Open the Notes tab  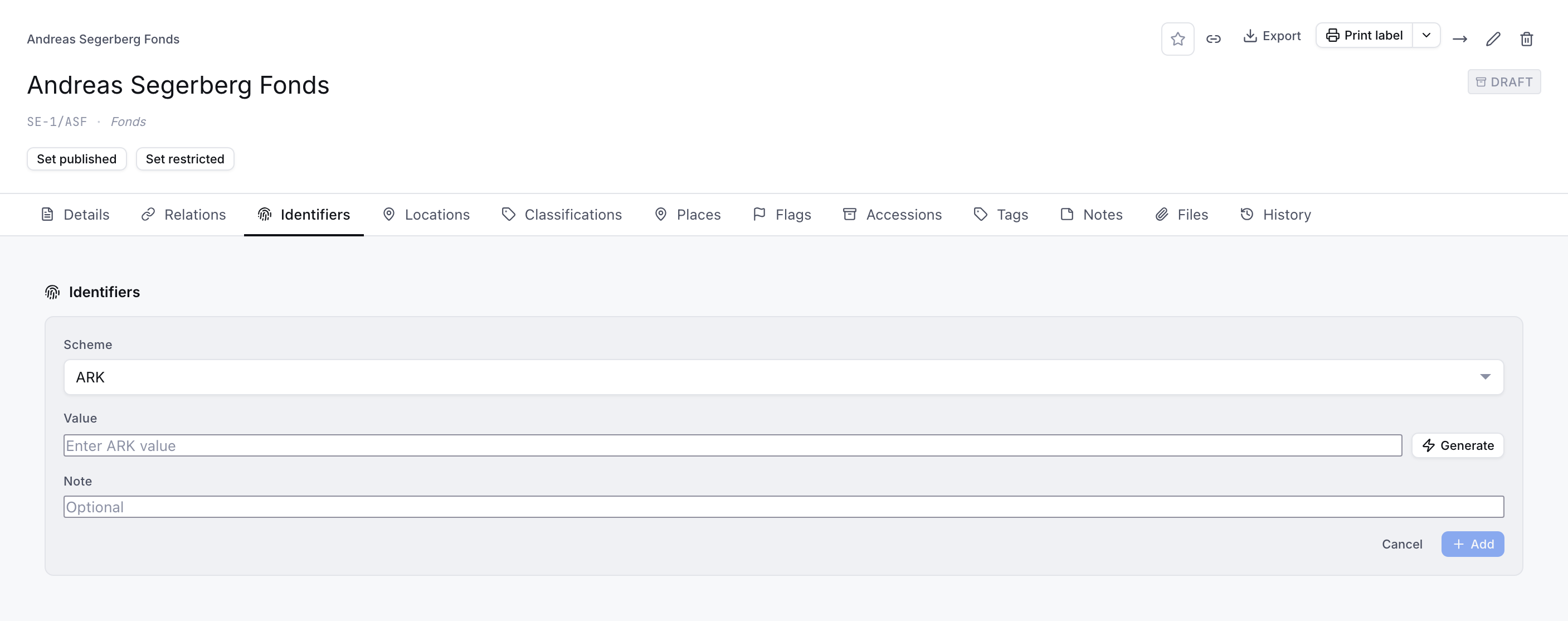tap(1091, 214)
